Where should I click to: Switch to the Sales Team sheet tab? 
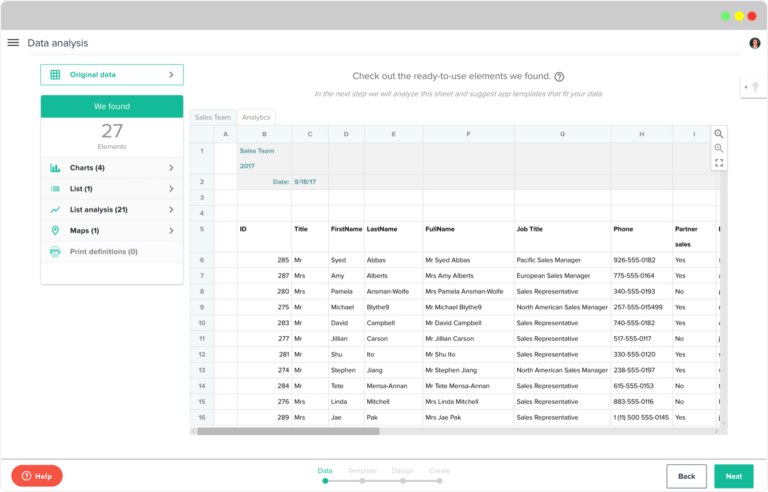212,117
